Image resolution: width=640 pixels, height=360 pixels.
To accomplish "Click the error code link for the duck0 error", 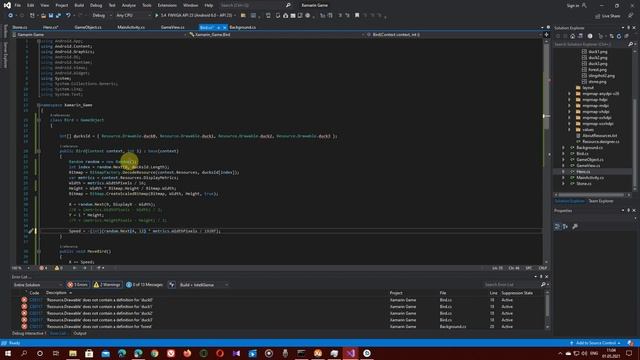I will point(36,300).
